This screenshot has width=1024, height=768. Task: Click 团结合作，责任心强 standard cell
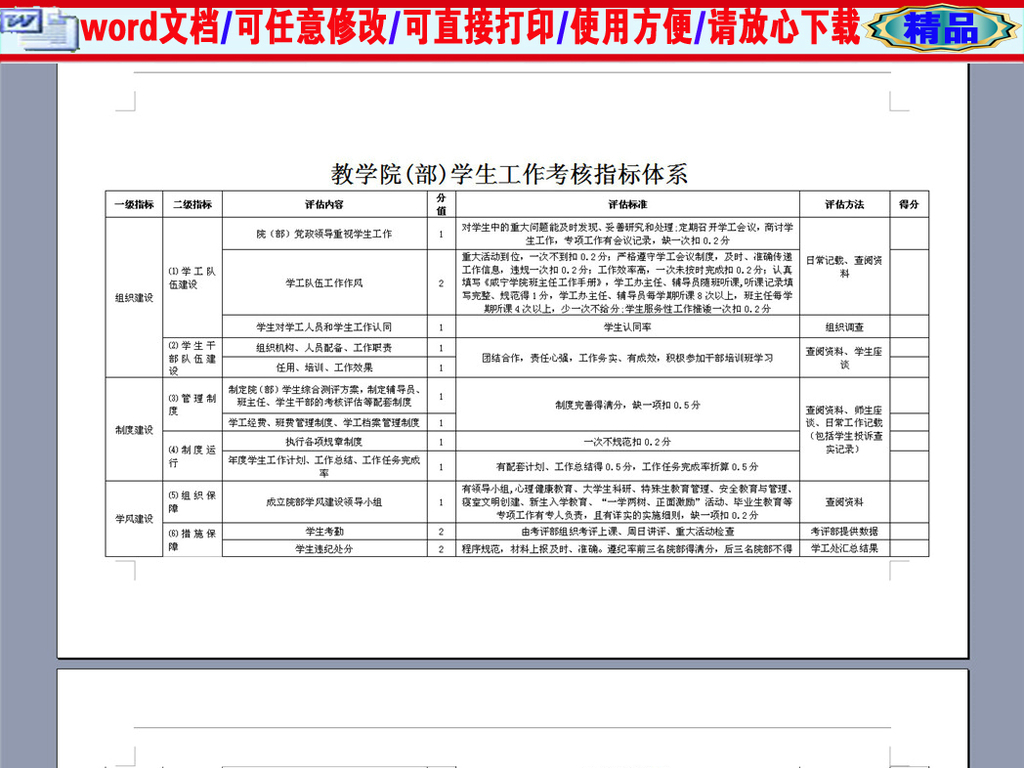click(x=628, y=357)
